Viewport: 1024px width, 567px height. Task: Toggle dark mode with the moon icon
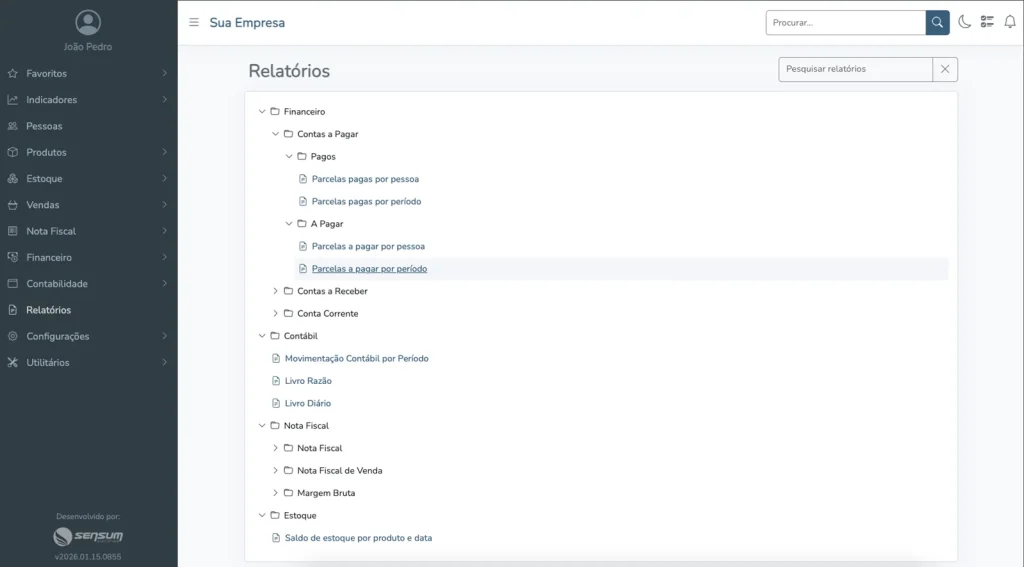(x=965, y=22)
